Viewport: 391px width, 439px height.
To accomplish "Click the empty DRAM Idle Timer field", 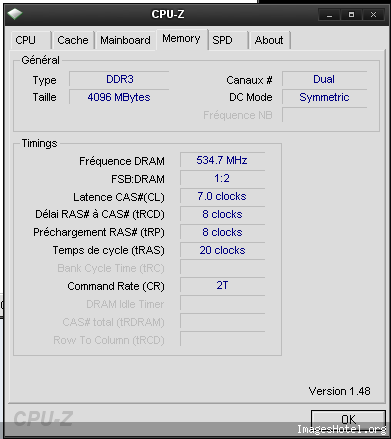I will [222, 304].
